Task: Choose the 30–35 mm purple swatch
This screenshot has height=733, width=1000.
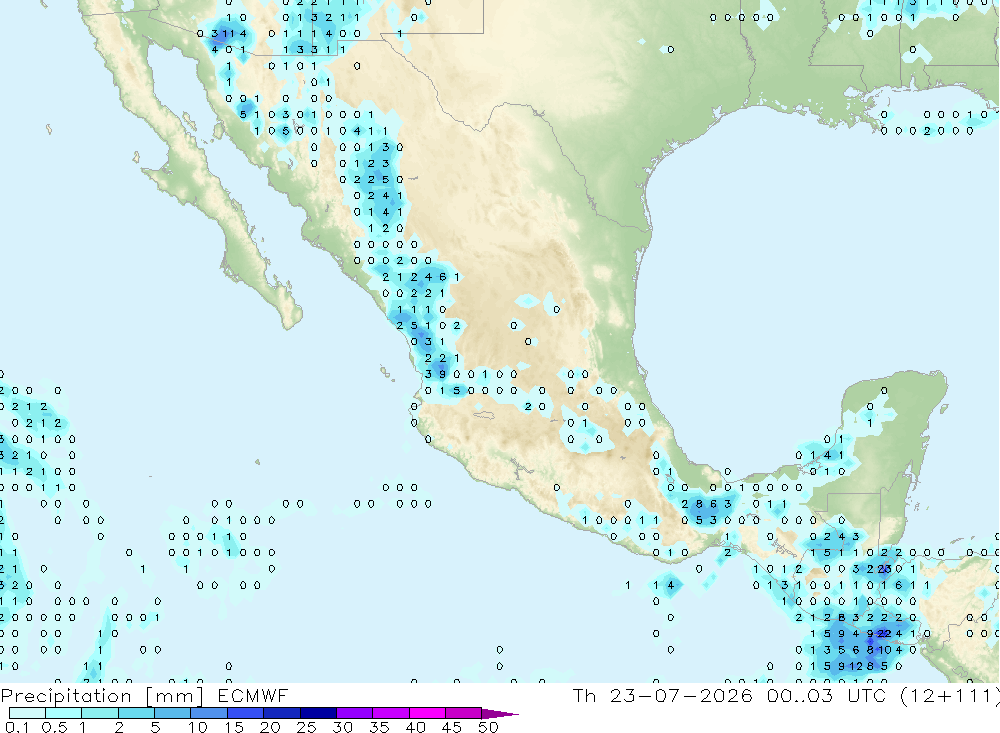Action: click(x=355, y=713)
